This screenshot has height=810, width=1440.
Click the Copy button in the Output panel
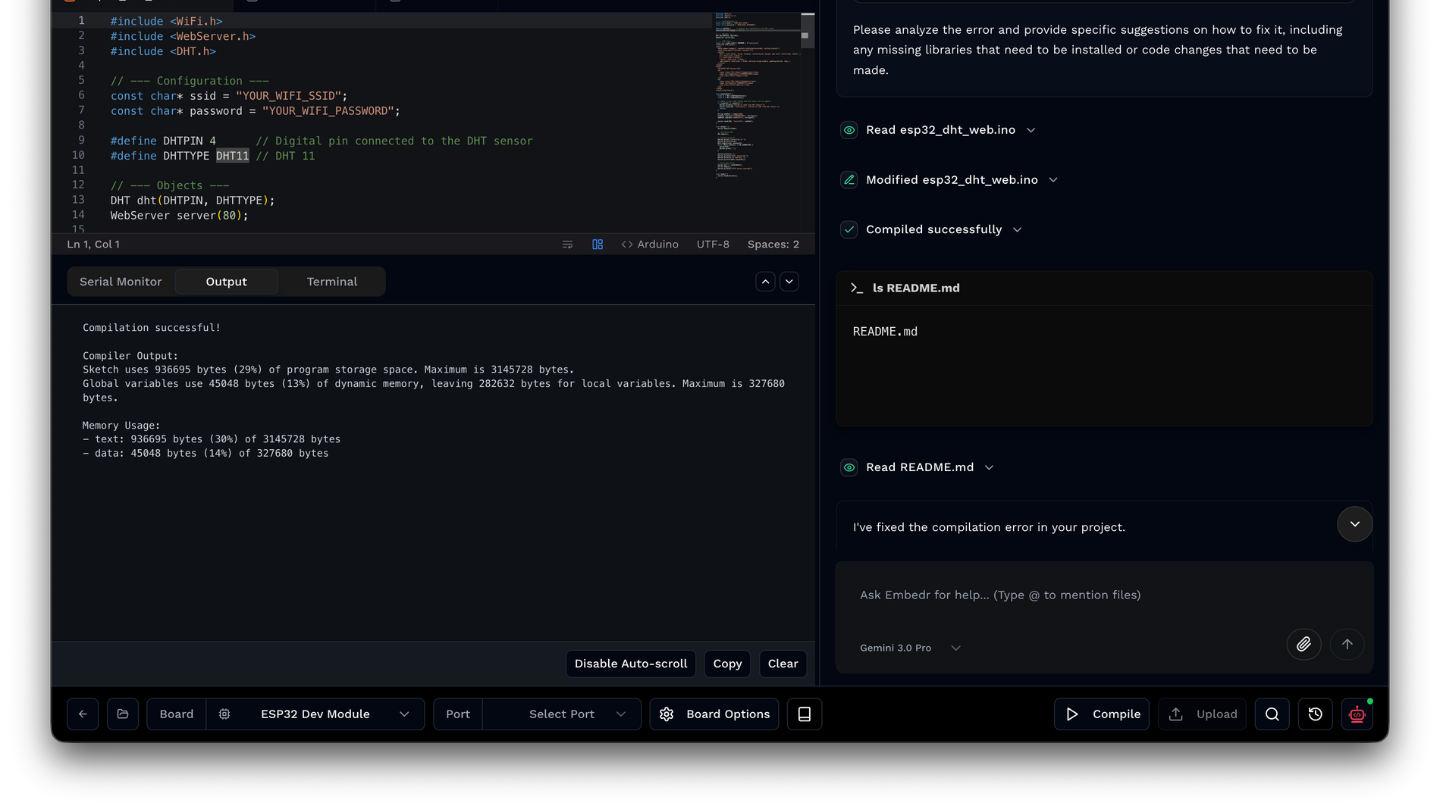(x=727, y=663)
